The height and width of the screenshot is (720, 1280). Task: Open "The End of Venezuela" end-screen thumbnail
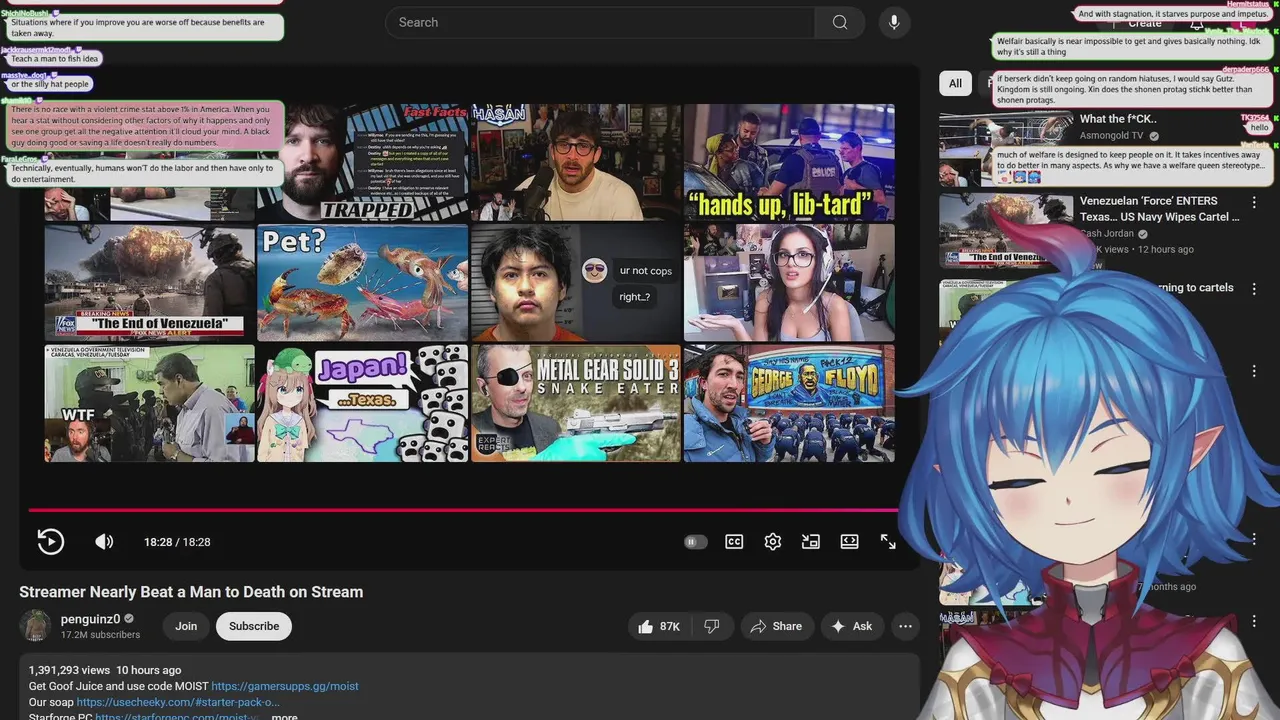(149, 283)
